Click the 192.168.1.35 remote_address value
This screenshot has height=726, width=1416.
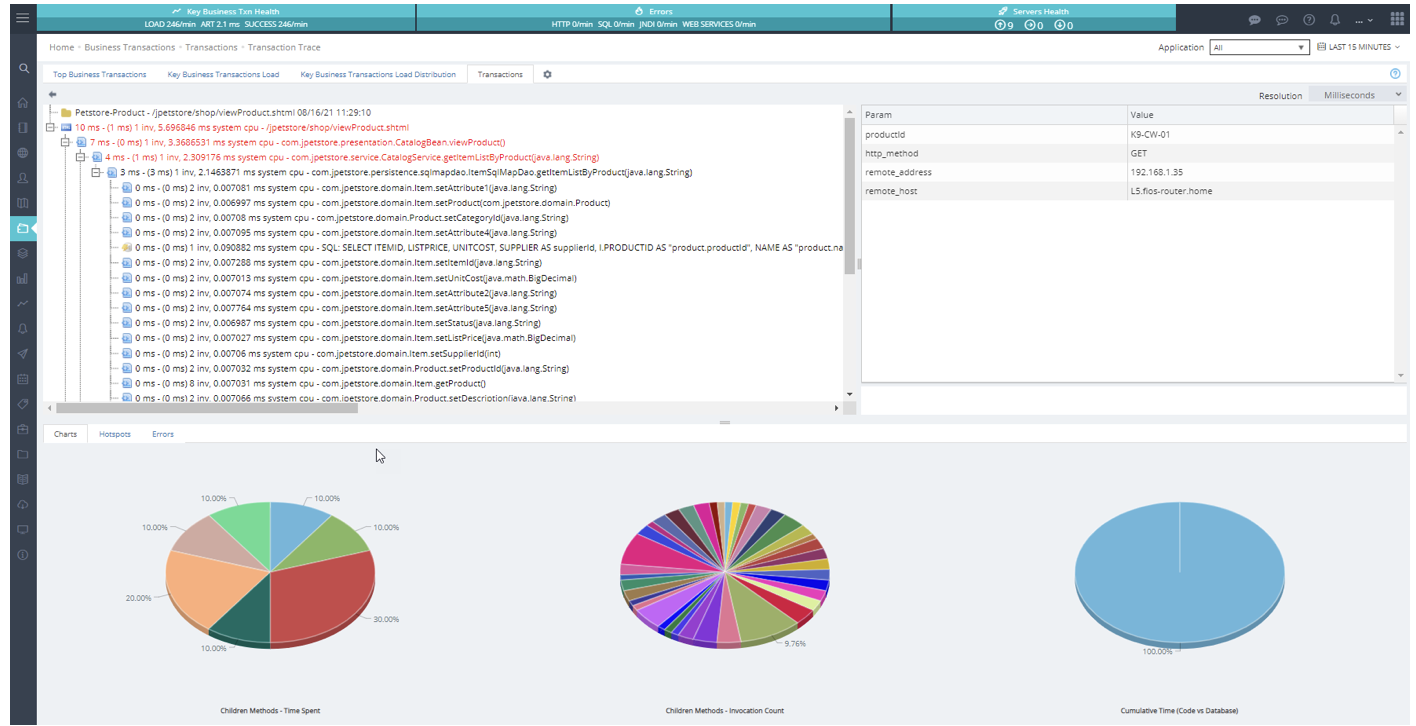1259,172
